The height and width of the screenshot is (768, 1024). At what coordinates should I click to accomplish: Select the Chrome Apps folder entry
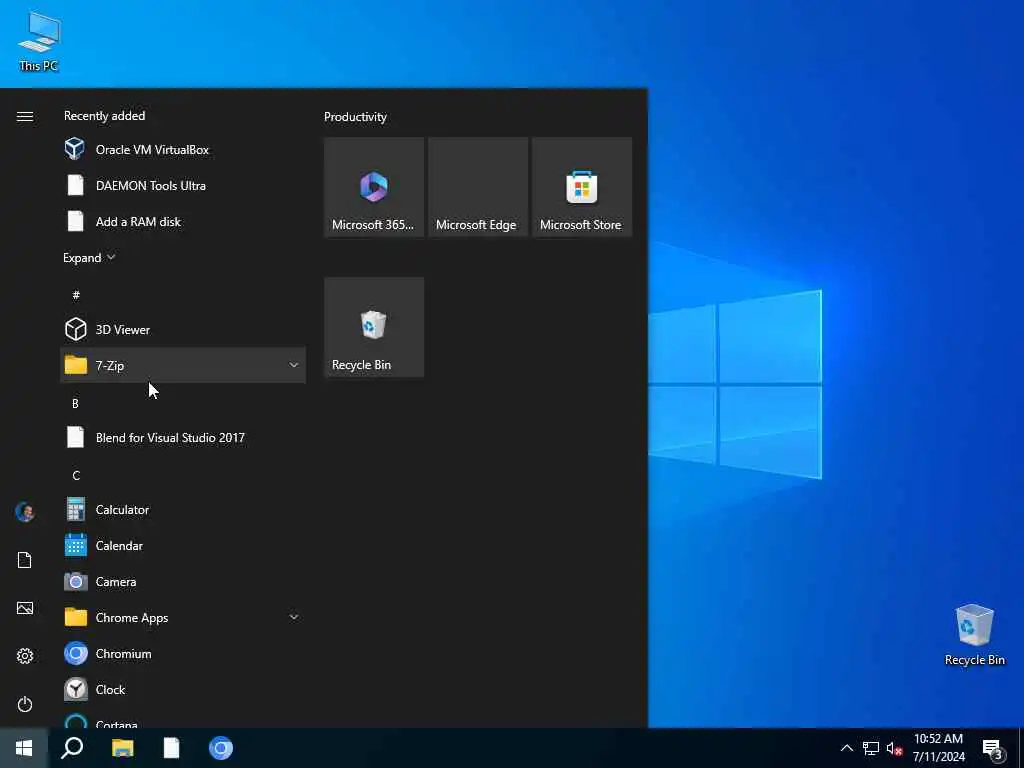coord(183,617)
